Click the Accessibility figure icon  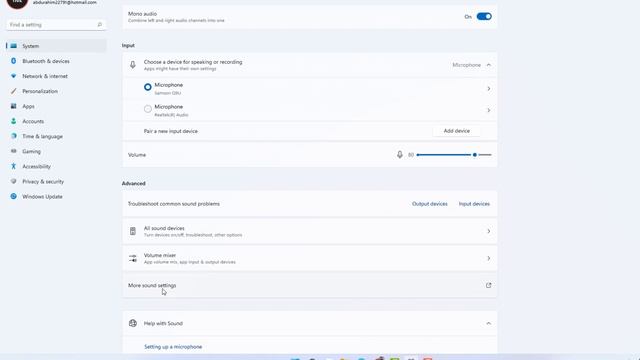13,166
